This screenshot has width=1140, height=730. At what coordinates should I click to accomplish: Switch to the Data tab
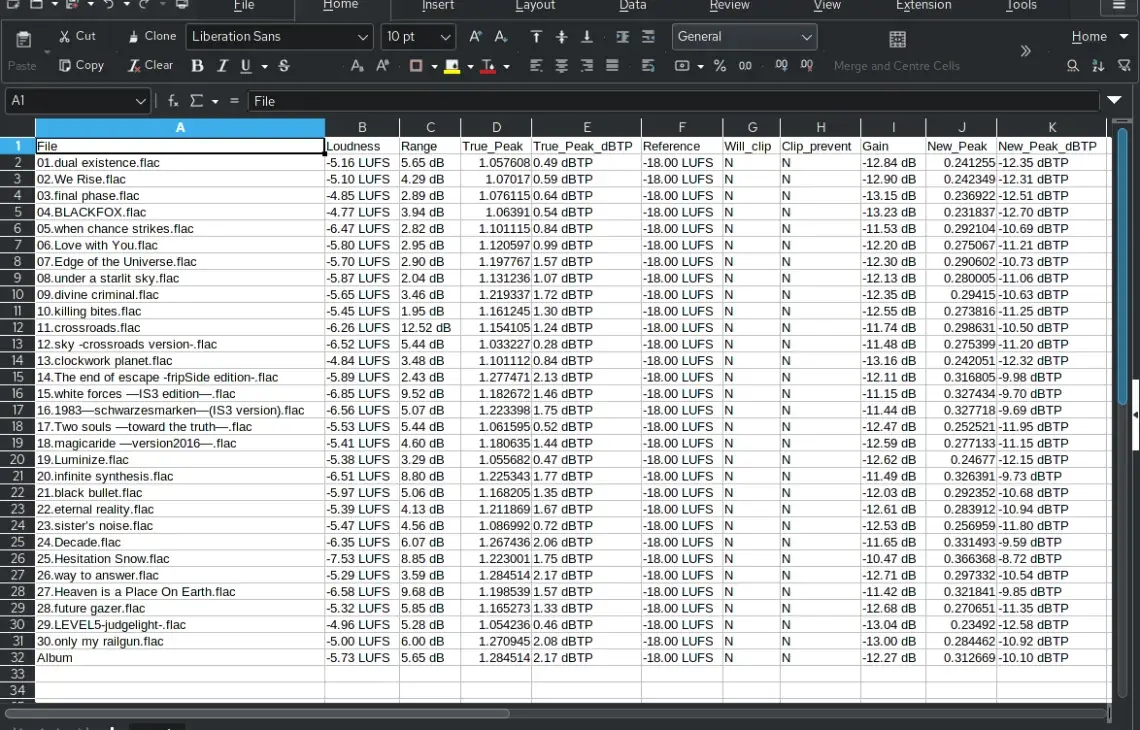(x=633, y=6)
